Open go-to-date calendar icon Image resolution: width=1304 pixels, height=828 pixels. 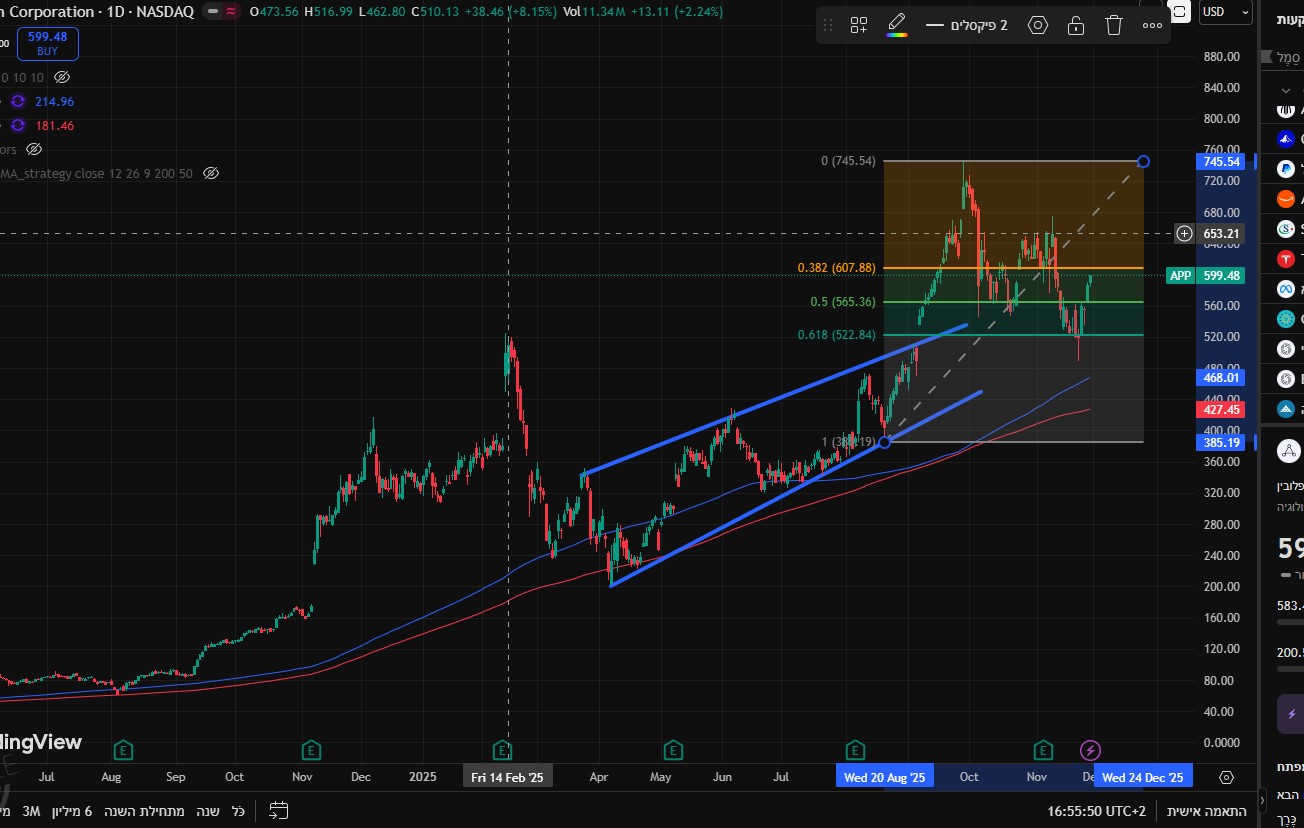click(279, 810)
